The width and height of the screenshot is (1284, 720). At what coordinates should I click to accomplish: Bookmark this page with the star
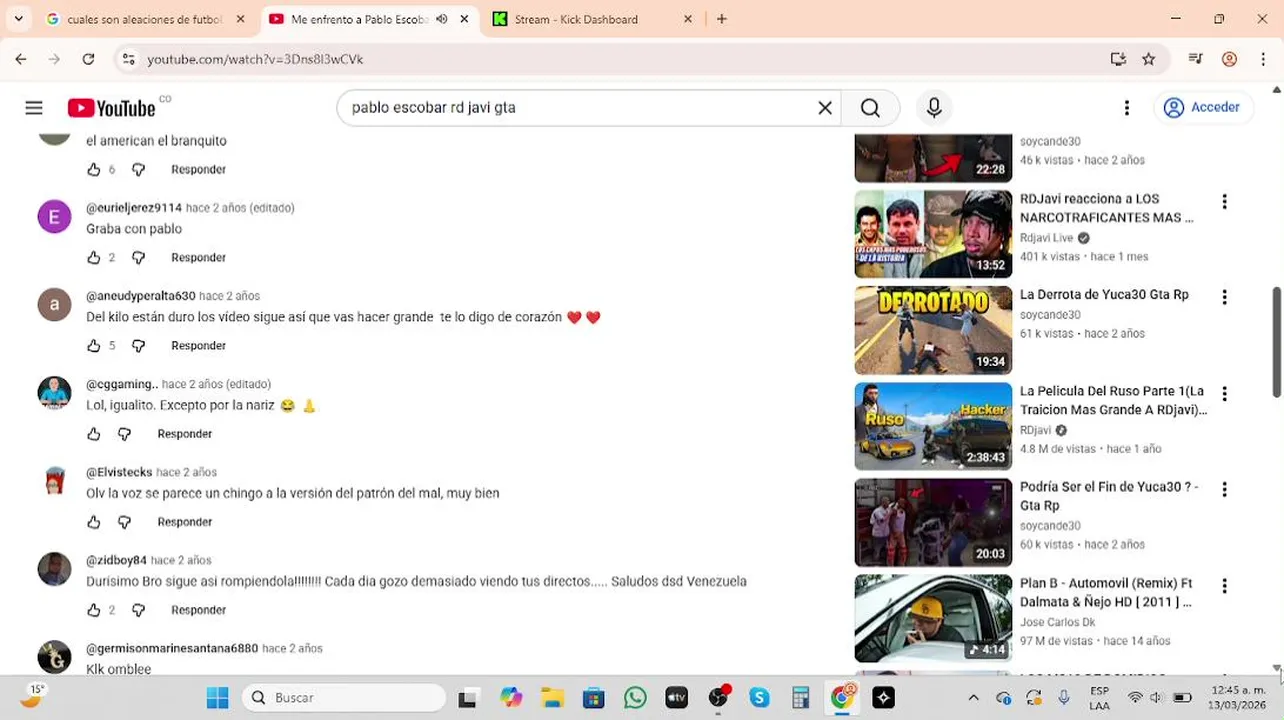(1149, 59)
